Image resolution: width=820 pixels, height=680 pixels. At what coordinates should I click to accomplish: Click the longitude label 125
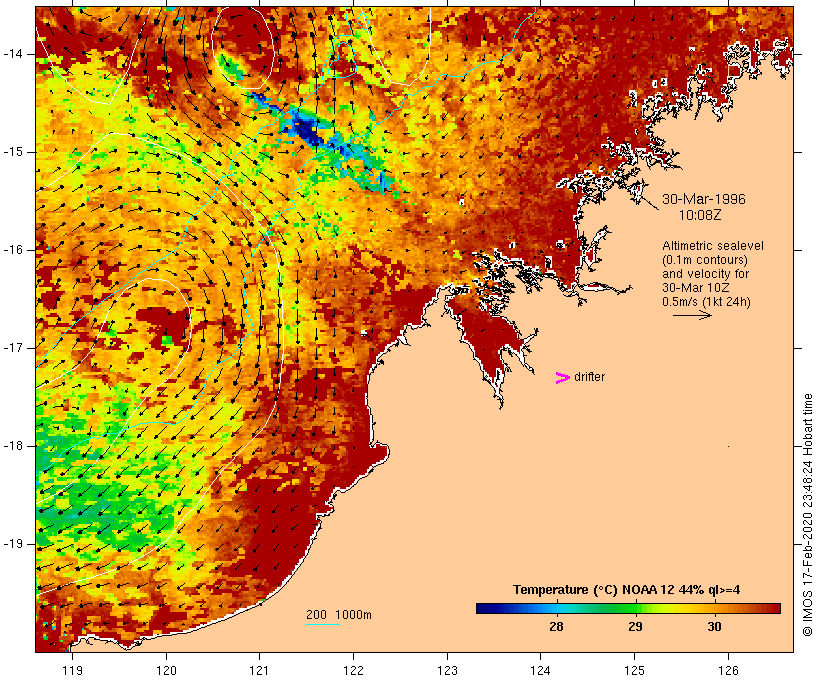(634, 671)
